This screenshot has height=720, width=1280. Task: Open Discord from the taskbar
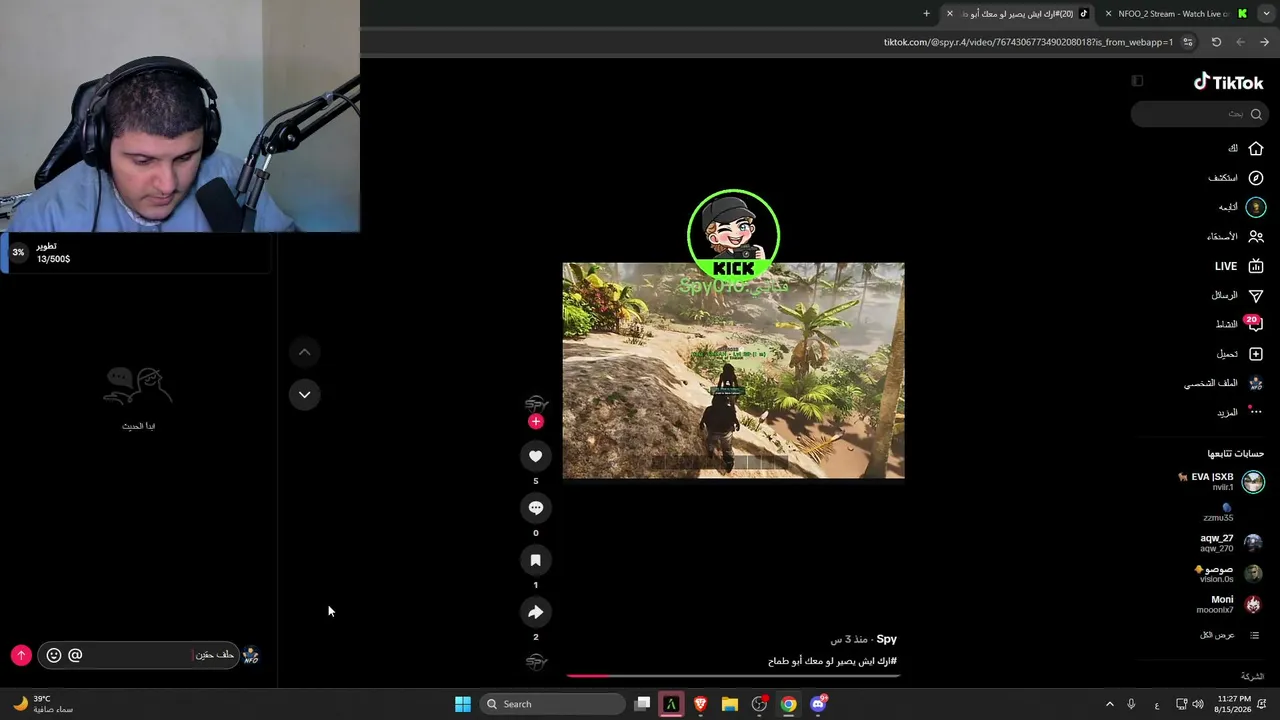point(818,704)
